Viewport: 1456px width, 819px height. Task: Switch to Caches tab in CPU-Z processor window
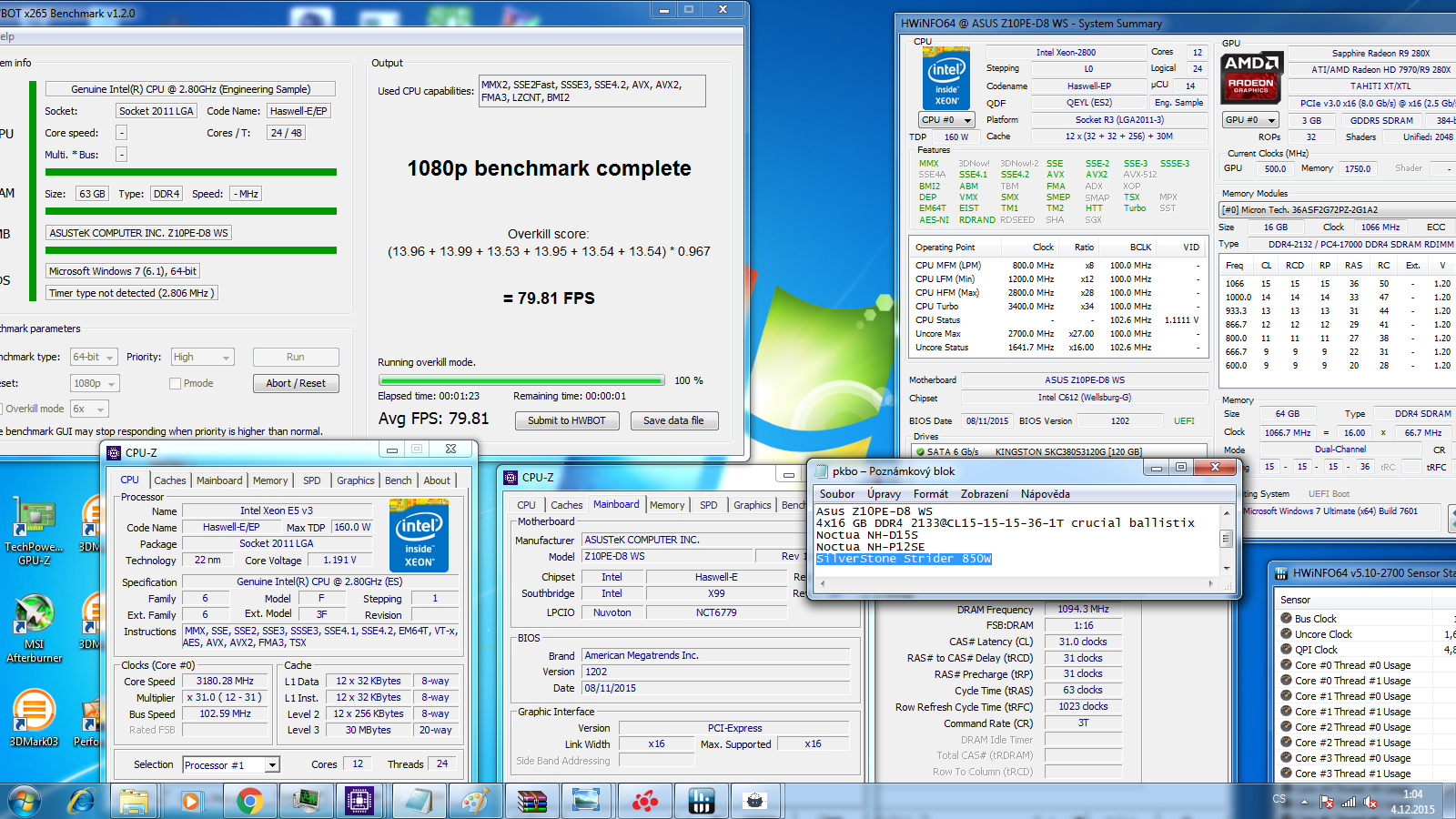click(169, 480)
